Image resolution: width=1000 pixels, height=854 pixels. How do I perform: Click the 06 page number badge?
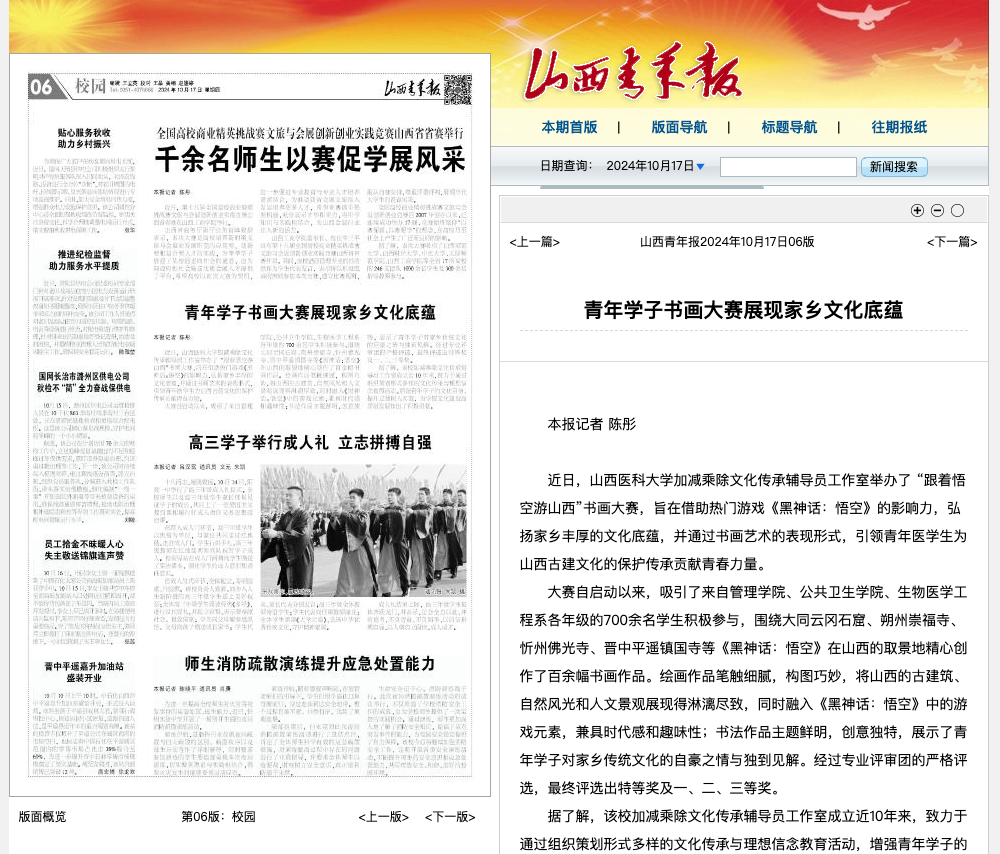click(x=42, y=87)
